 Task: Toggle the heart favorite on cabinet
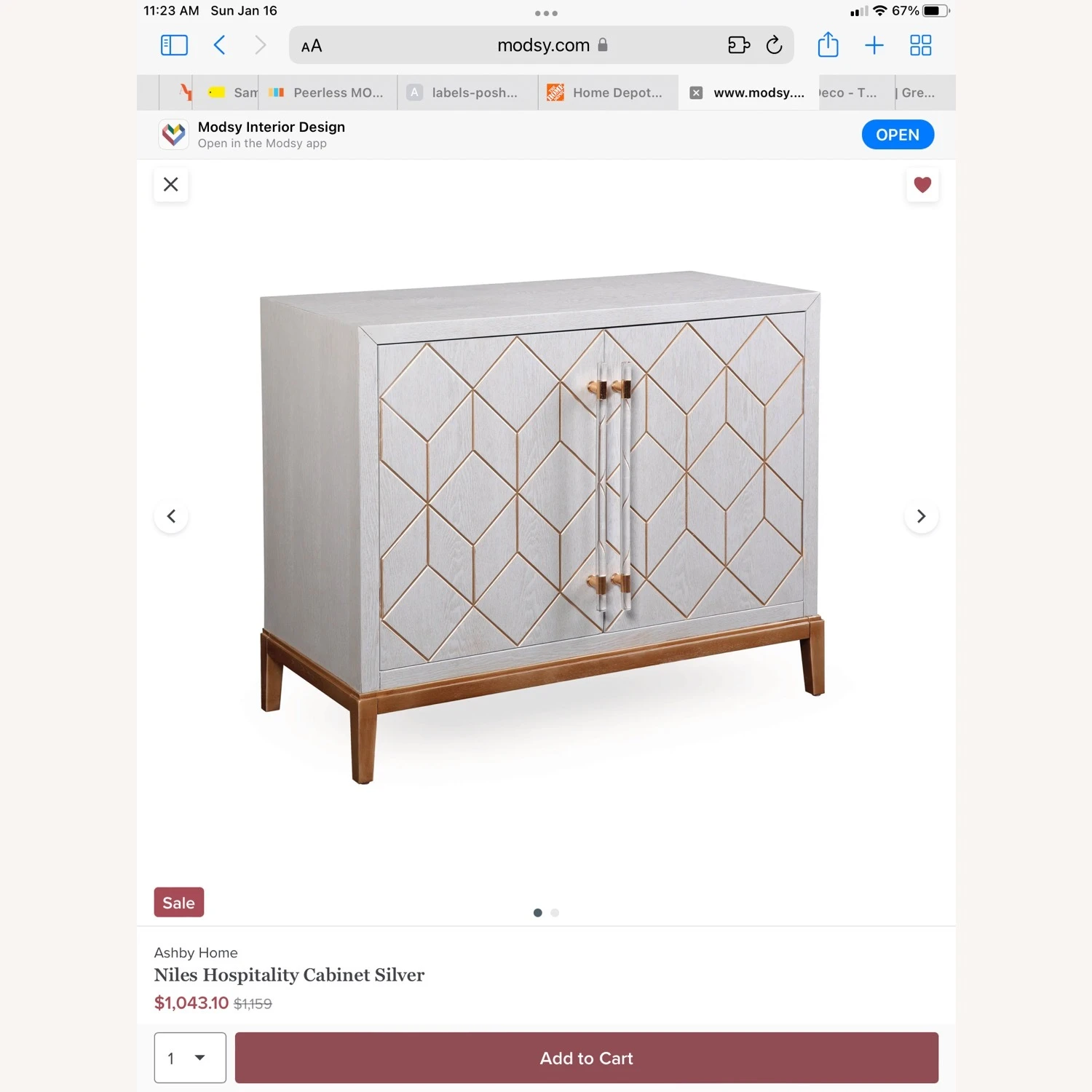pyautogui.click(x=922, y=185)
